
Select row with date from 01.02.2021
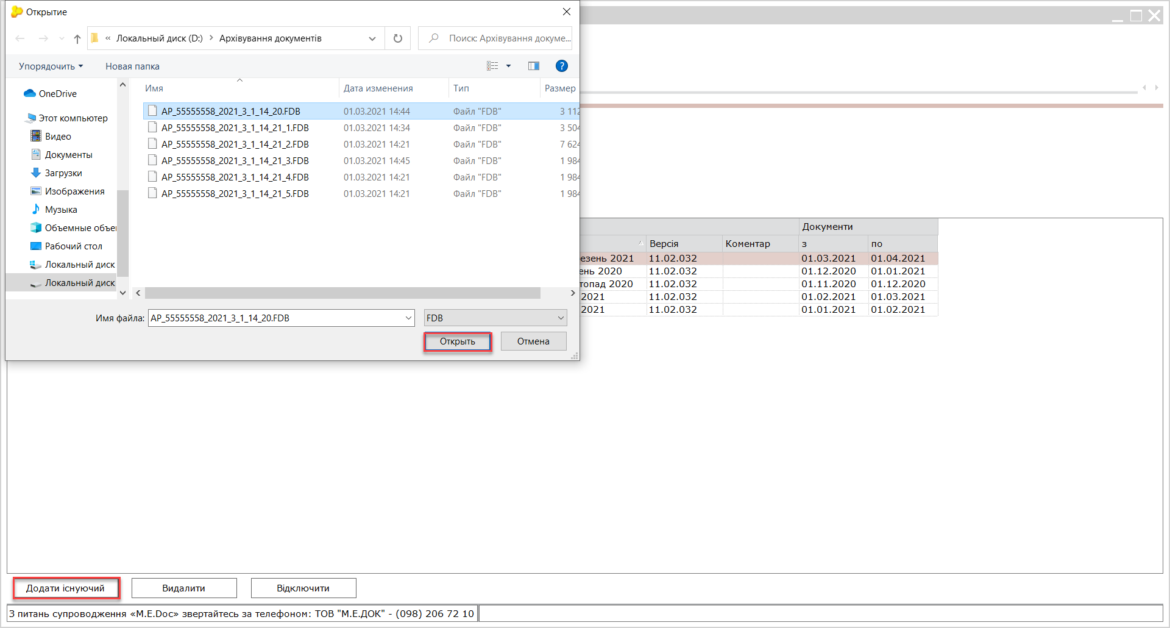pyautogui.click(x=758, y=297)
